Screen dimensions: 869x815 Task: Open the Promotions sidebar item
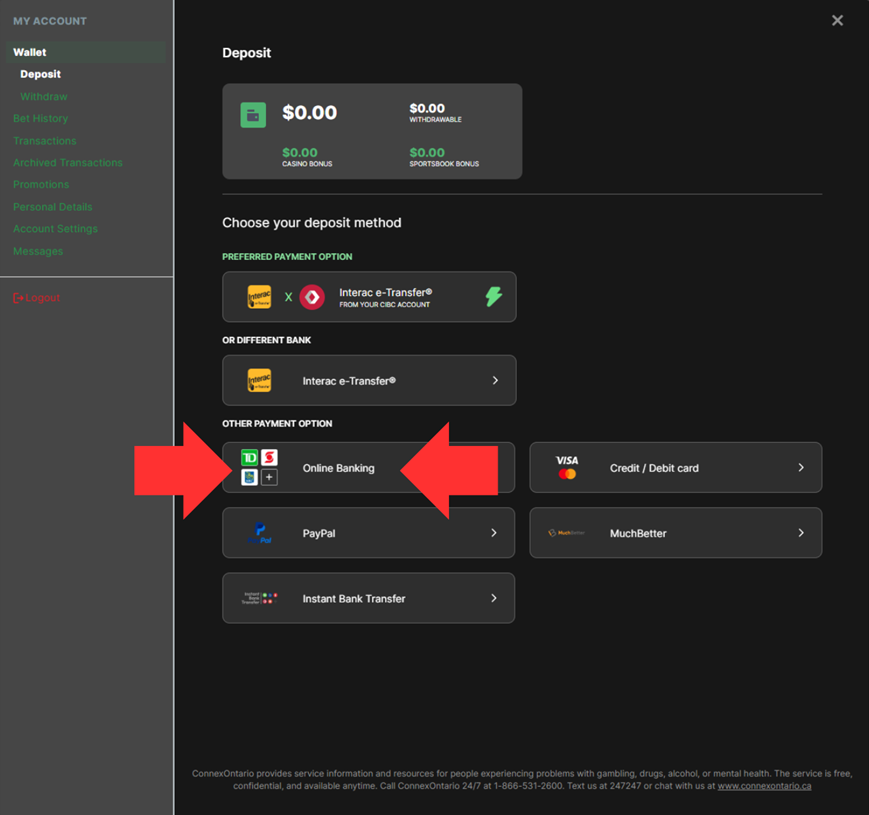(x=41, y=185)
